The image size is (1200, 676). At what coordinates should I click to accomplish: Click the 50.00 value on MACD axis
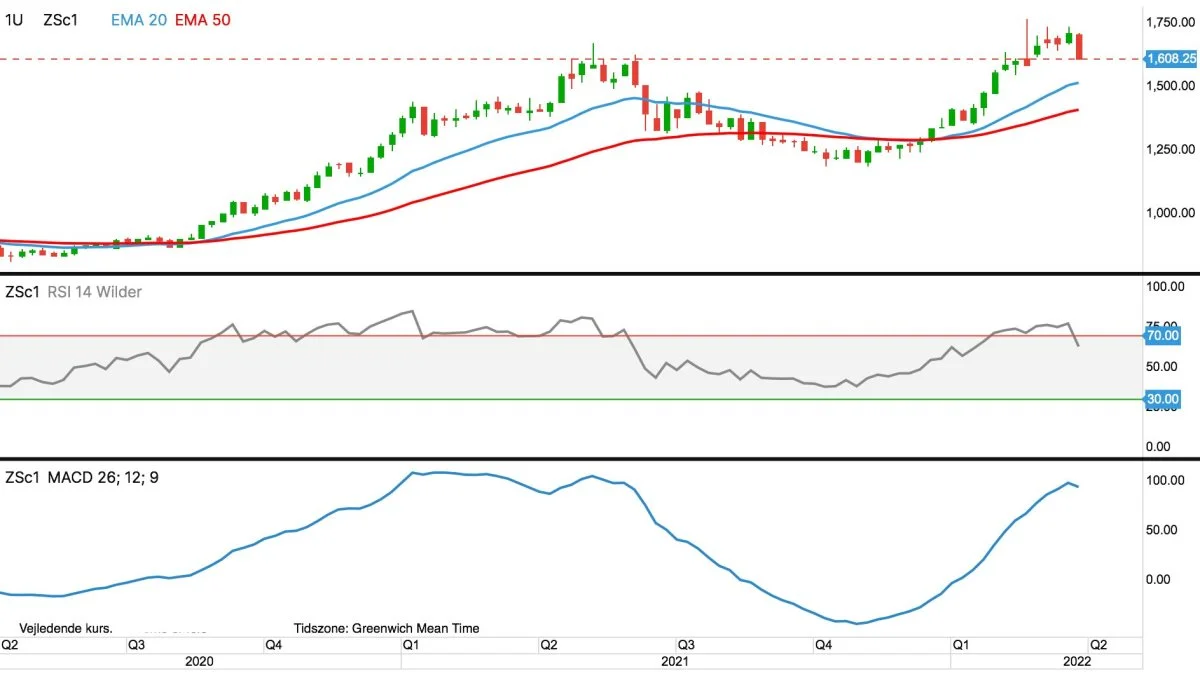[x=1164, y=529]
